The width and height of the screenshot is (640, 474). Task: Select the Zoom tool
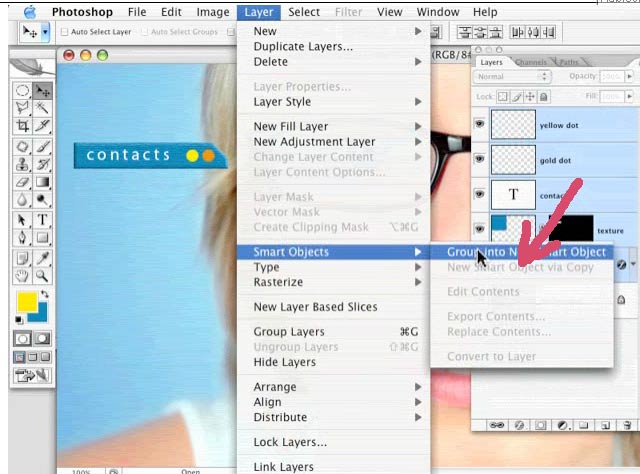click(42, 276)
